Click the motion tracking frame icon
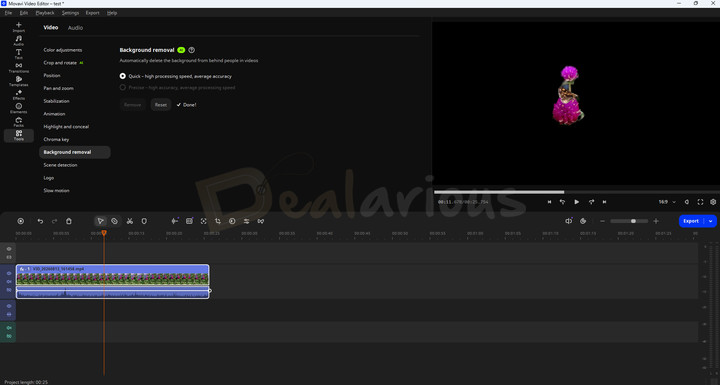The height and width of the screenshot is (385, 720). (x=203, y=221)
